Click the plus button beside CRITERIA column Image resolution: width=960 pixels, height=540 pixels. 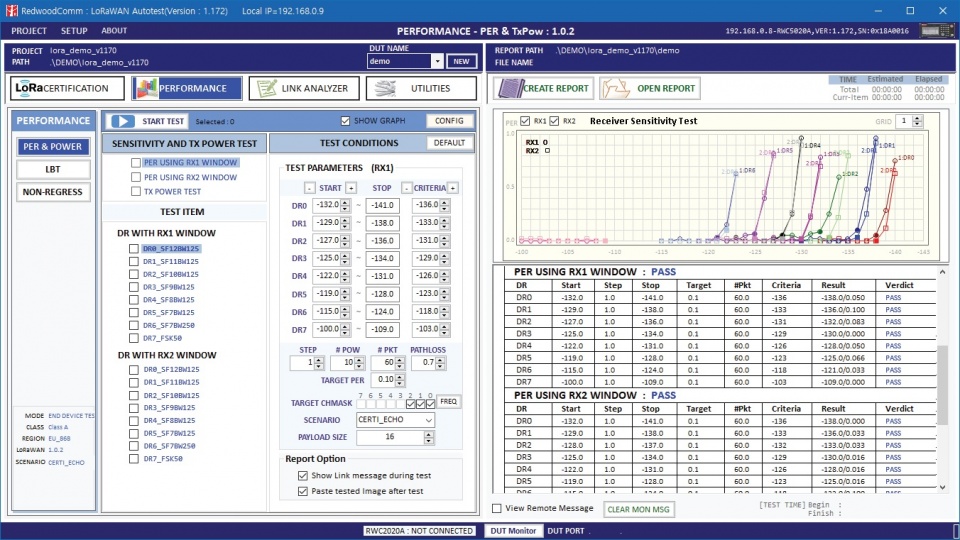tap(453, 188)
